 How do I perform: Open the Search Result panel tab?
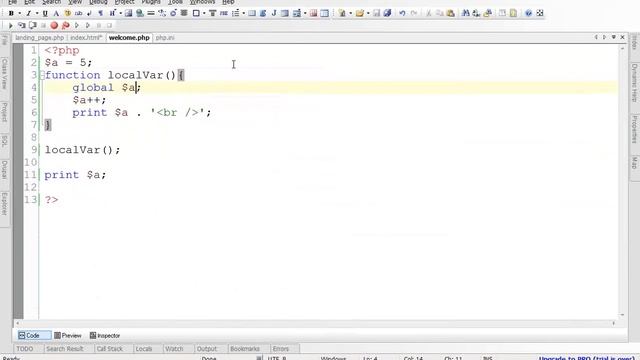pos(64,349)
